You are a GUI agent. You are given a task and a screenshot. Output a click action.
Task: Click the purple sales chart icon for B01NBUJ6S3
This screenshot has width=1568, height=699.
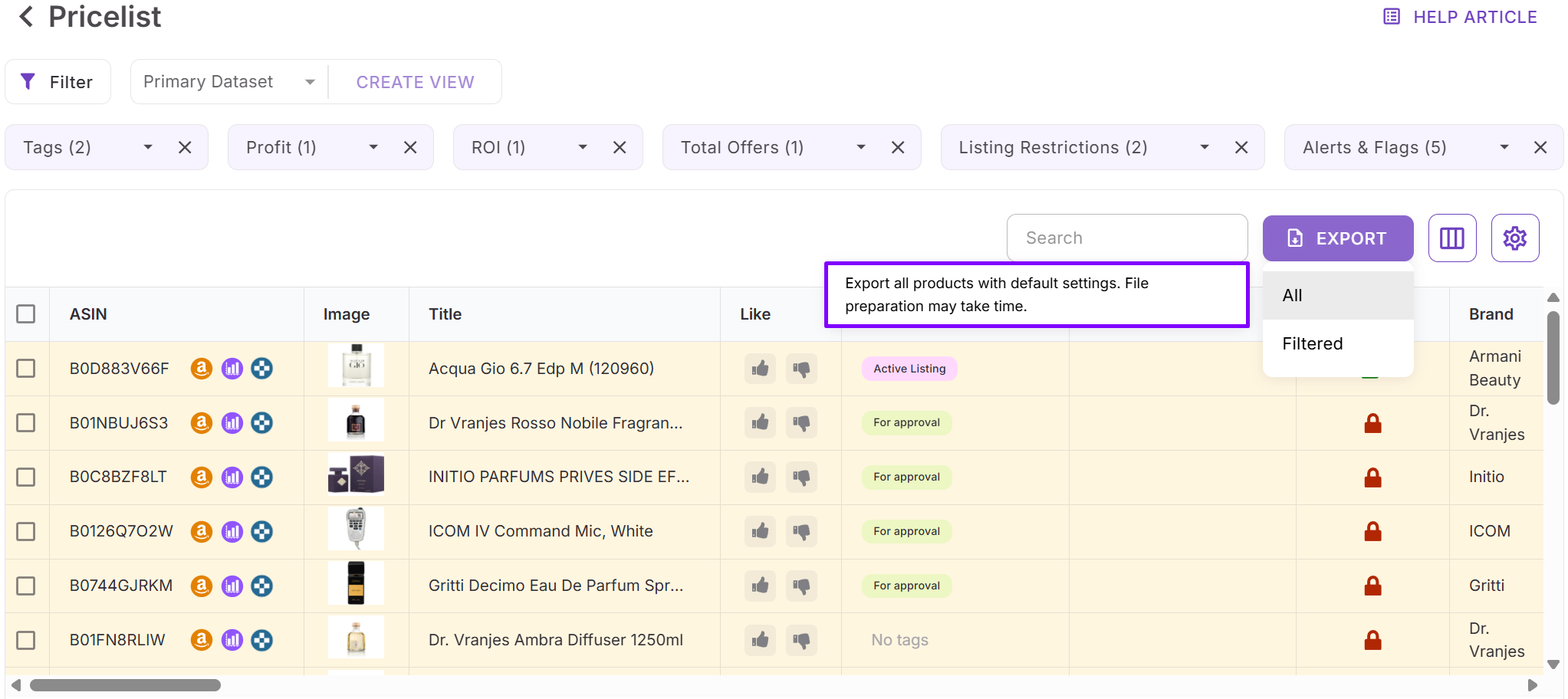[x=232, y=422]
